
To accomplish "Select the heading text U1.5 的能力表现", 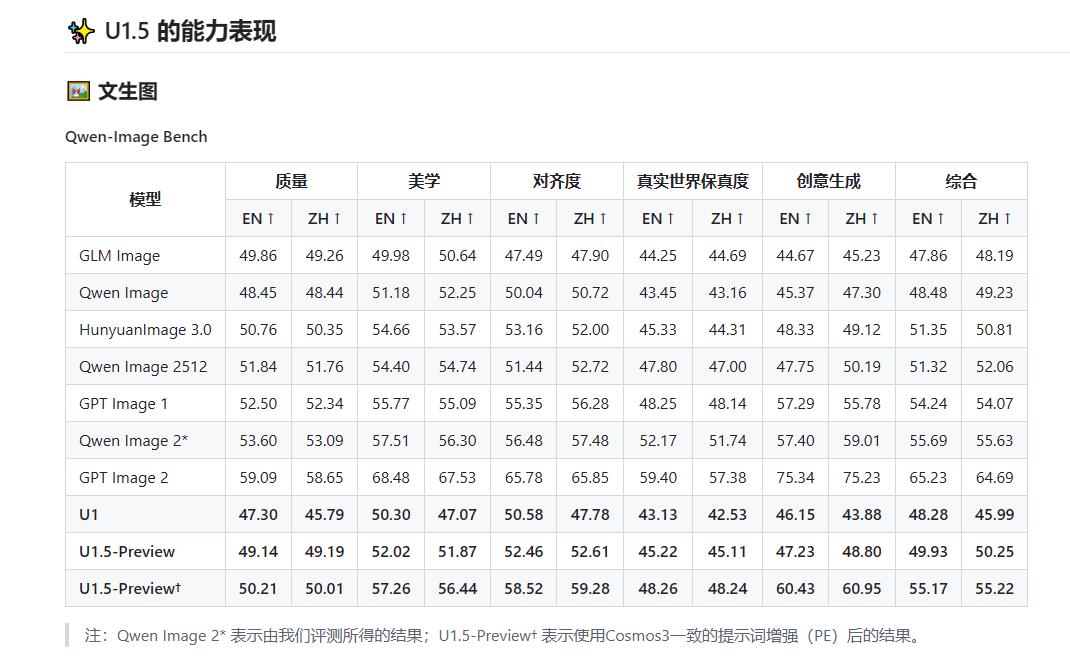I will (190, 31).
